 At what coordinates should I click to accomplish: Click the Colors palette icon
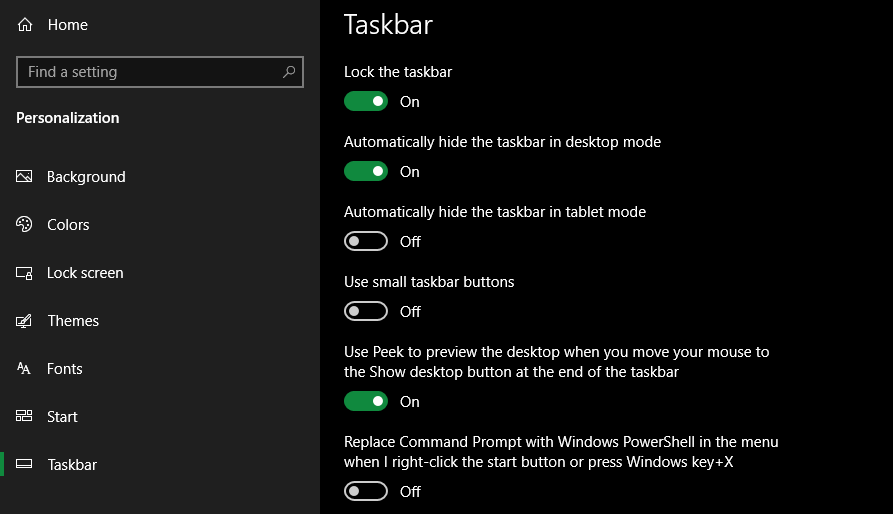(x=25, y=225)
